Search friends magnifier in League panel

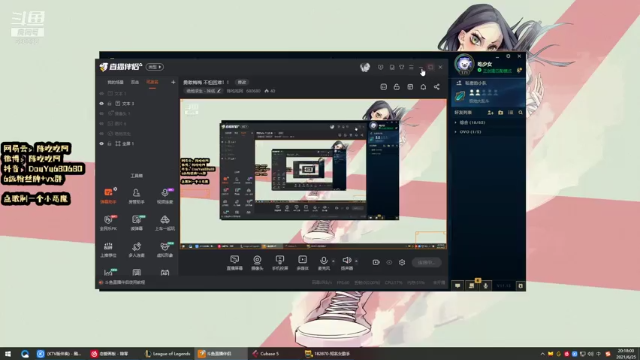pyautogui.click(x=520, y=112)
